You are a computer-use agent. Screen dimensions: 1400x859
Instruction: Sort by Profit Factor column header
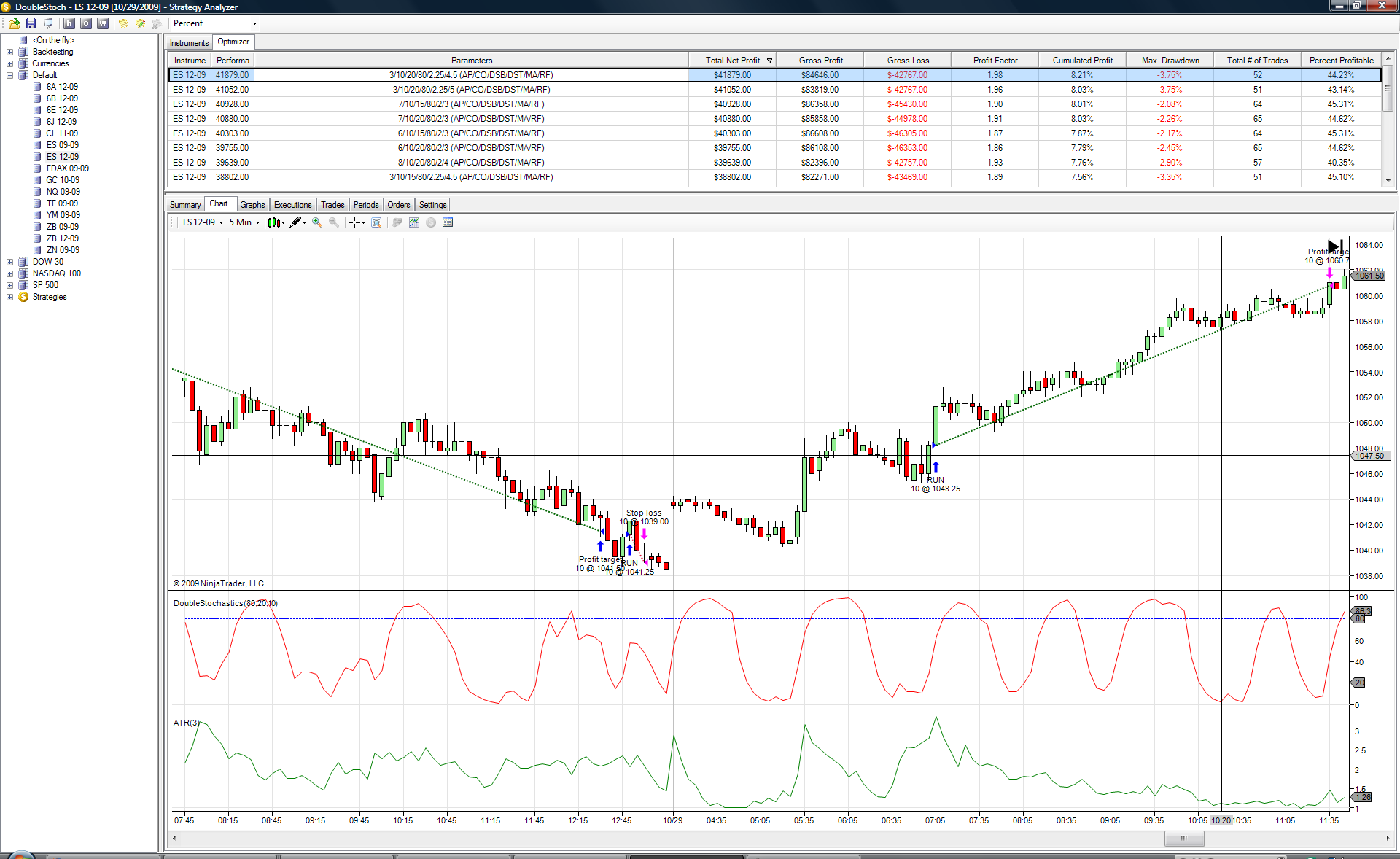(x=995, y=61)
